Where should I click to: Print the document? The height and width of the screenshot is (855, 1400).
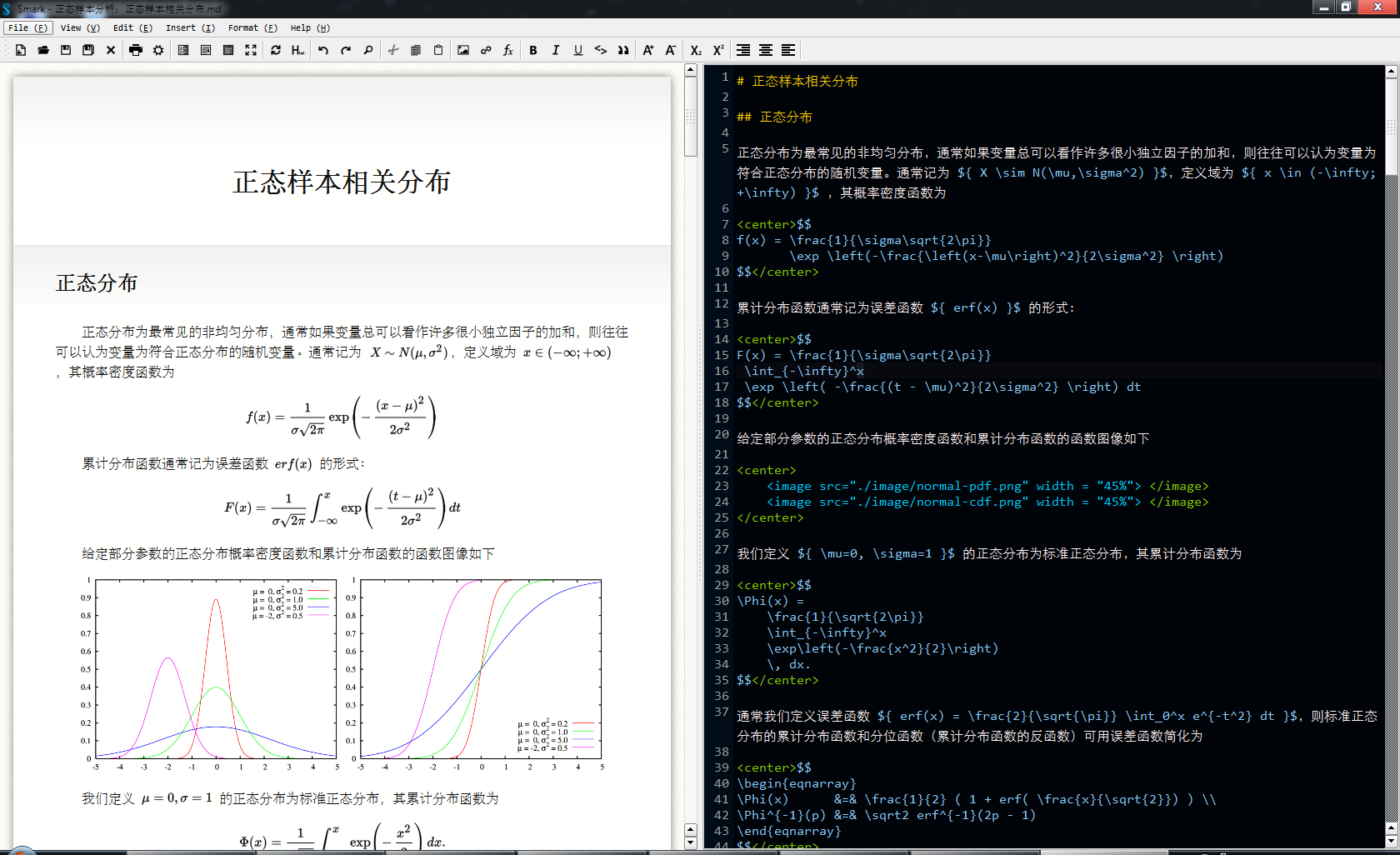(136, 50)
